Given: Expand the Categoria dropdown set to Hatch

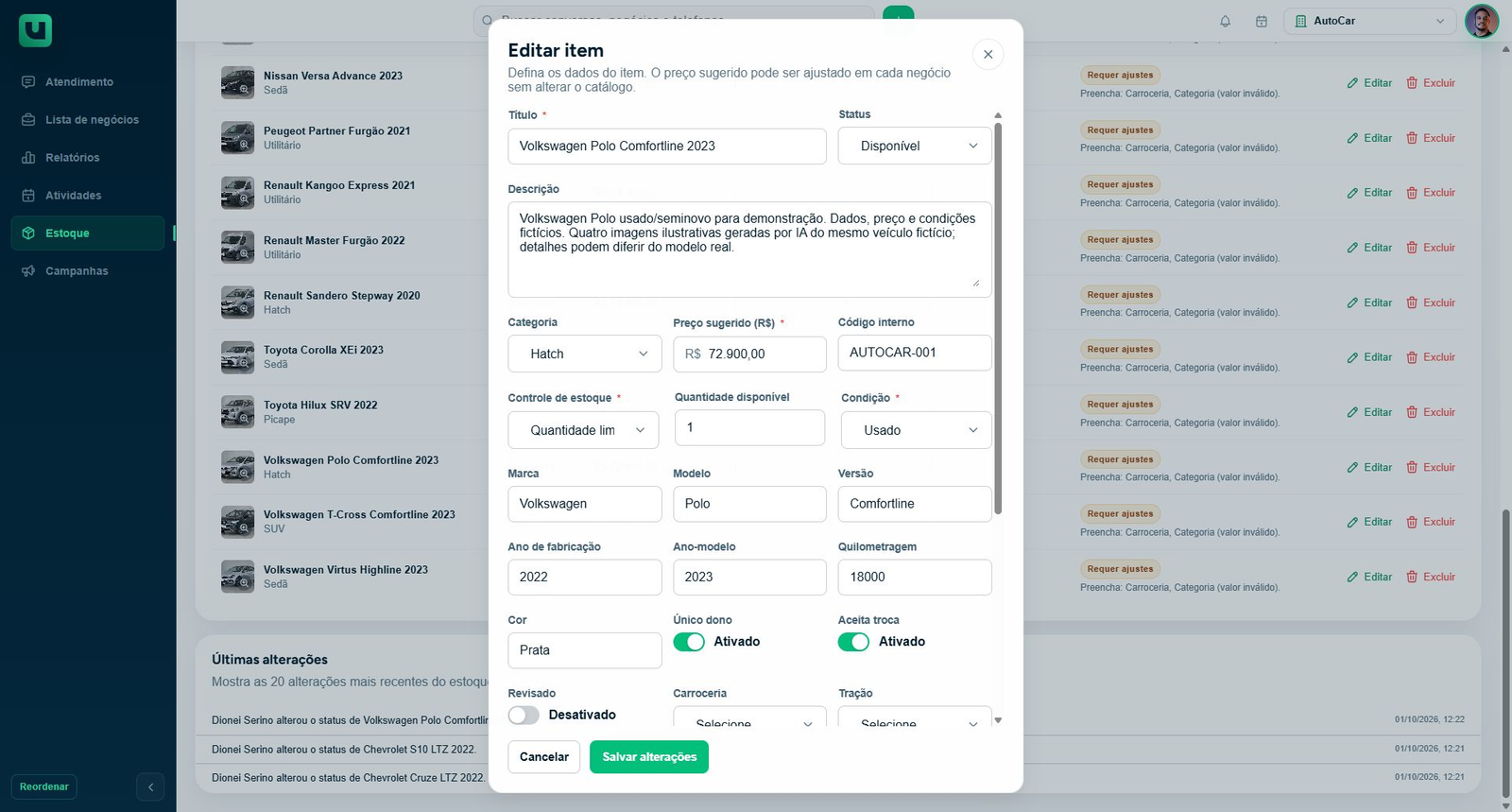Looking at the screenshot, I should pyautogui.click(x=585, y=354).
